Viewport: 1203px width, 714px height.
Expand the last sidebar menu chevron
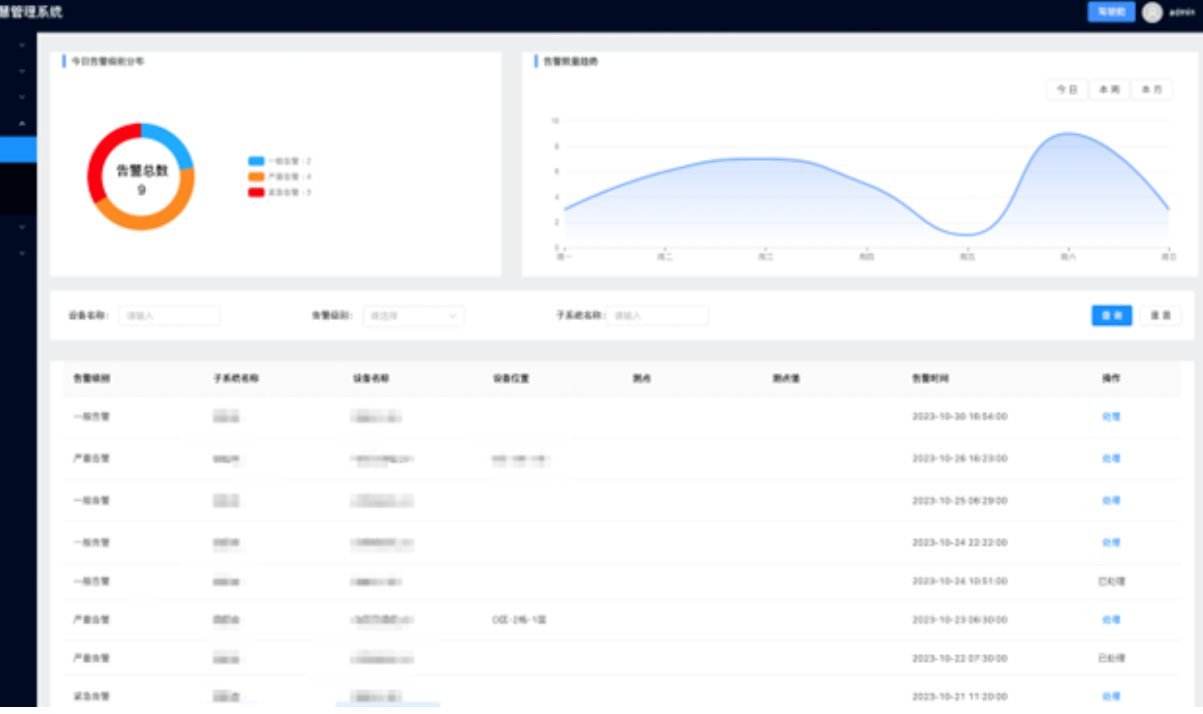22,253
